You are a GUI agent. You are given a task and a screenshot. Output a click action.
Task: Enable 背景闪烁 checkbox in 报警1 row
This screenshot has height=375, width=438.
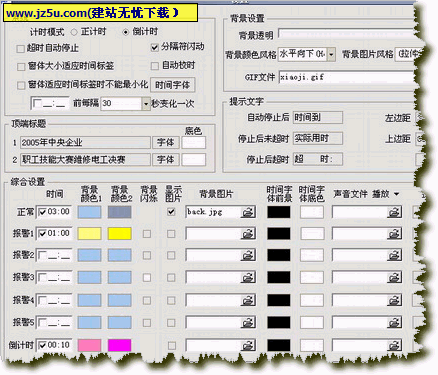pyautogui.click(x=147, y=234)
